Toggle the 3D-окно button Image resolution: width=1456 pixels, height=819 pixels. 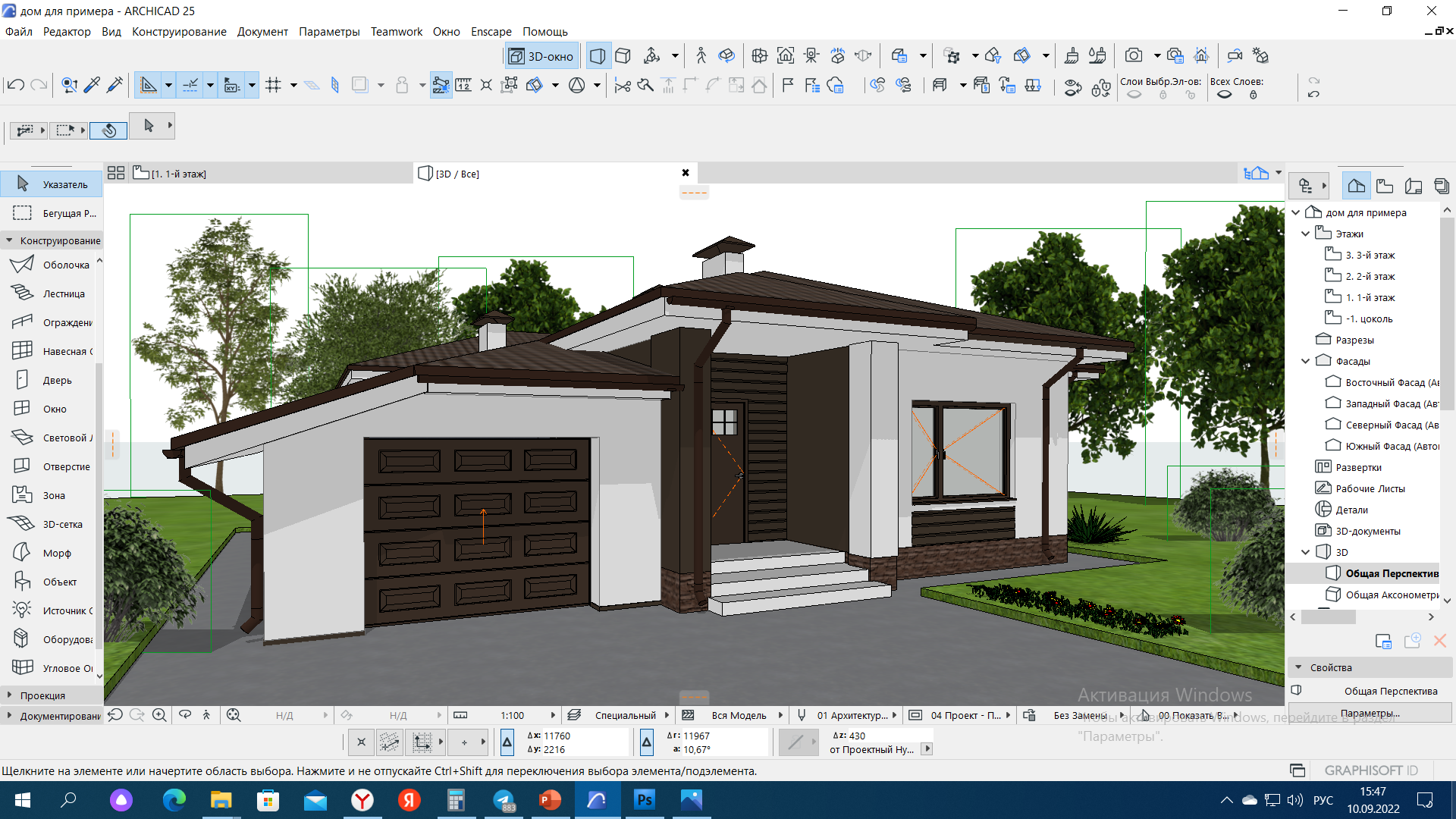tap(541, 56)
